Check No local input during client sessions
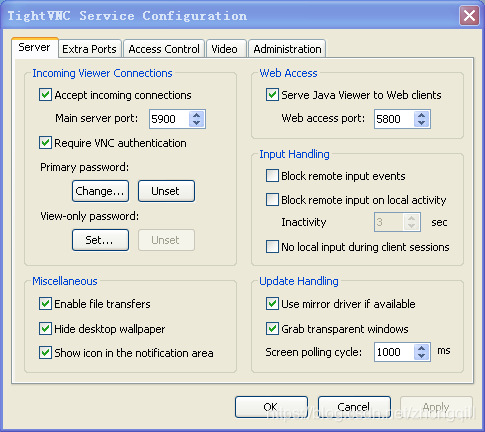Screen dimensions: 485x432 pyautogui.click(x=272, y=247)
